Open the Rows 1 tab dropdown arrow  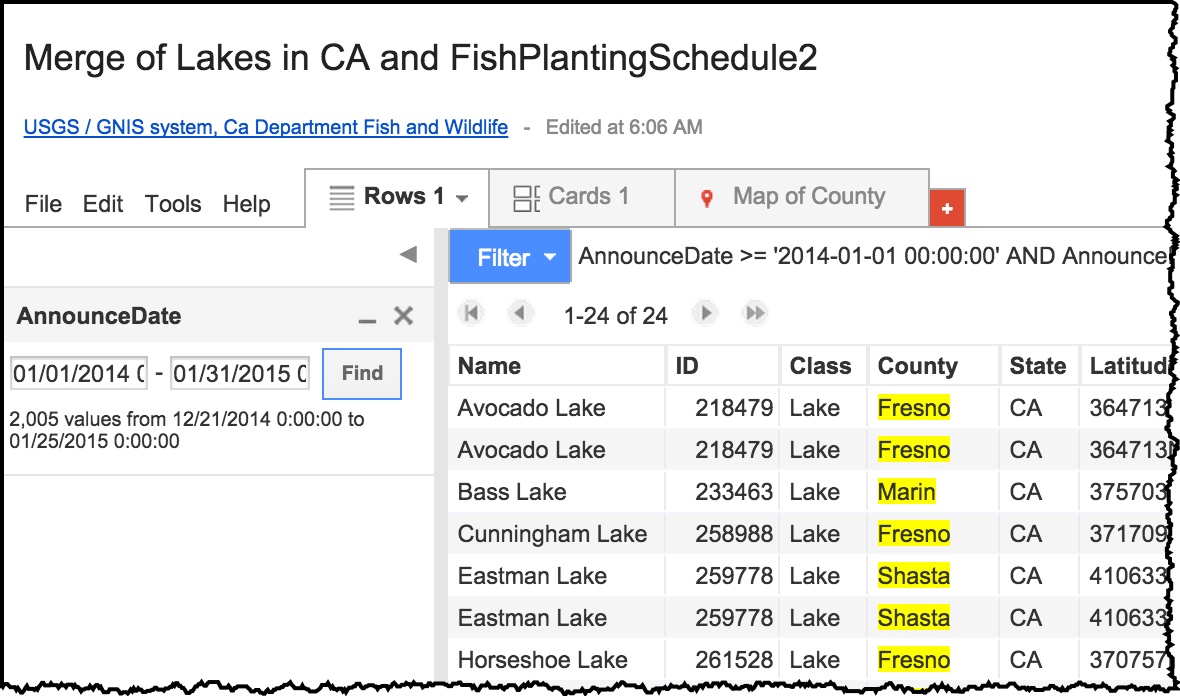point(462,198)
